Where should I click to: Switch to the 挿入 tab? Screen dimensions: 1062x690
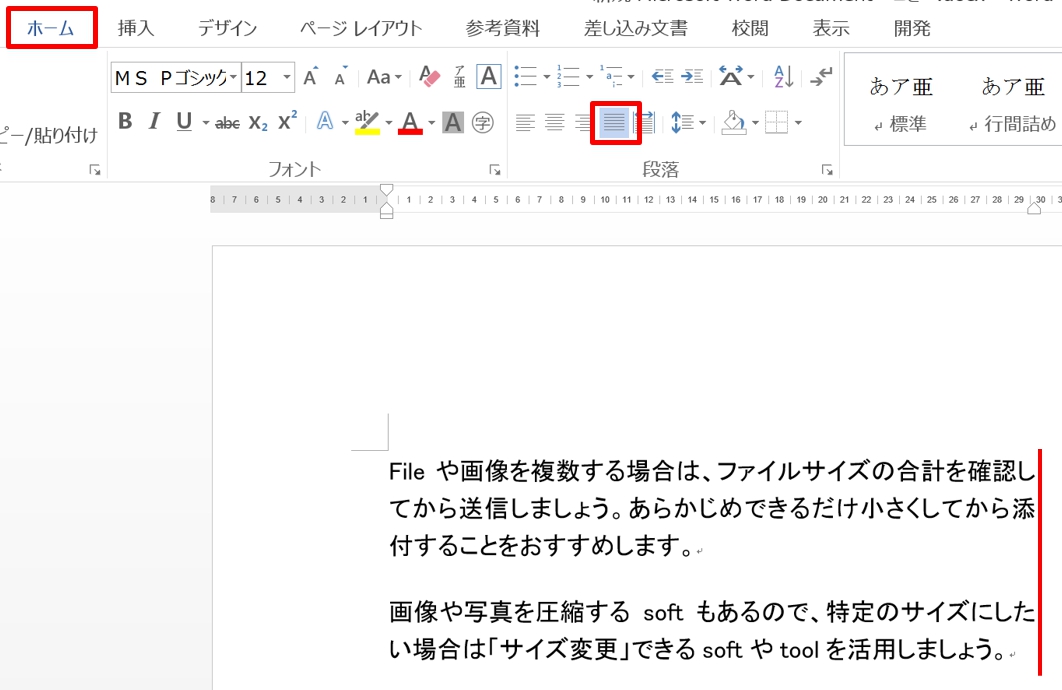[x=136, y=28]
